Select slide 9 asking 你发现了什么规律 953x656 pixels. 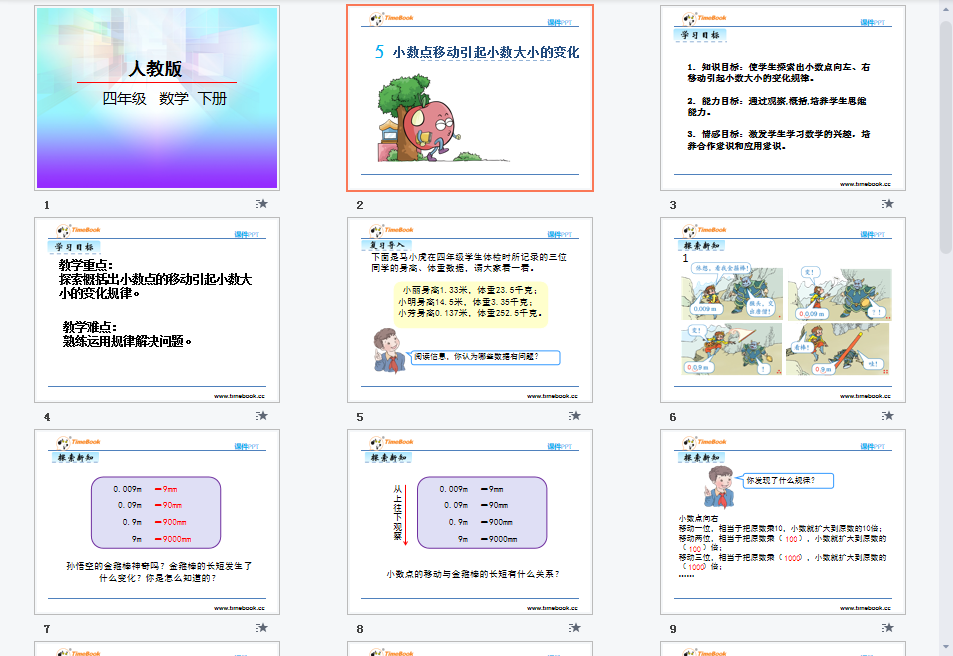coord(783,522)
